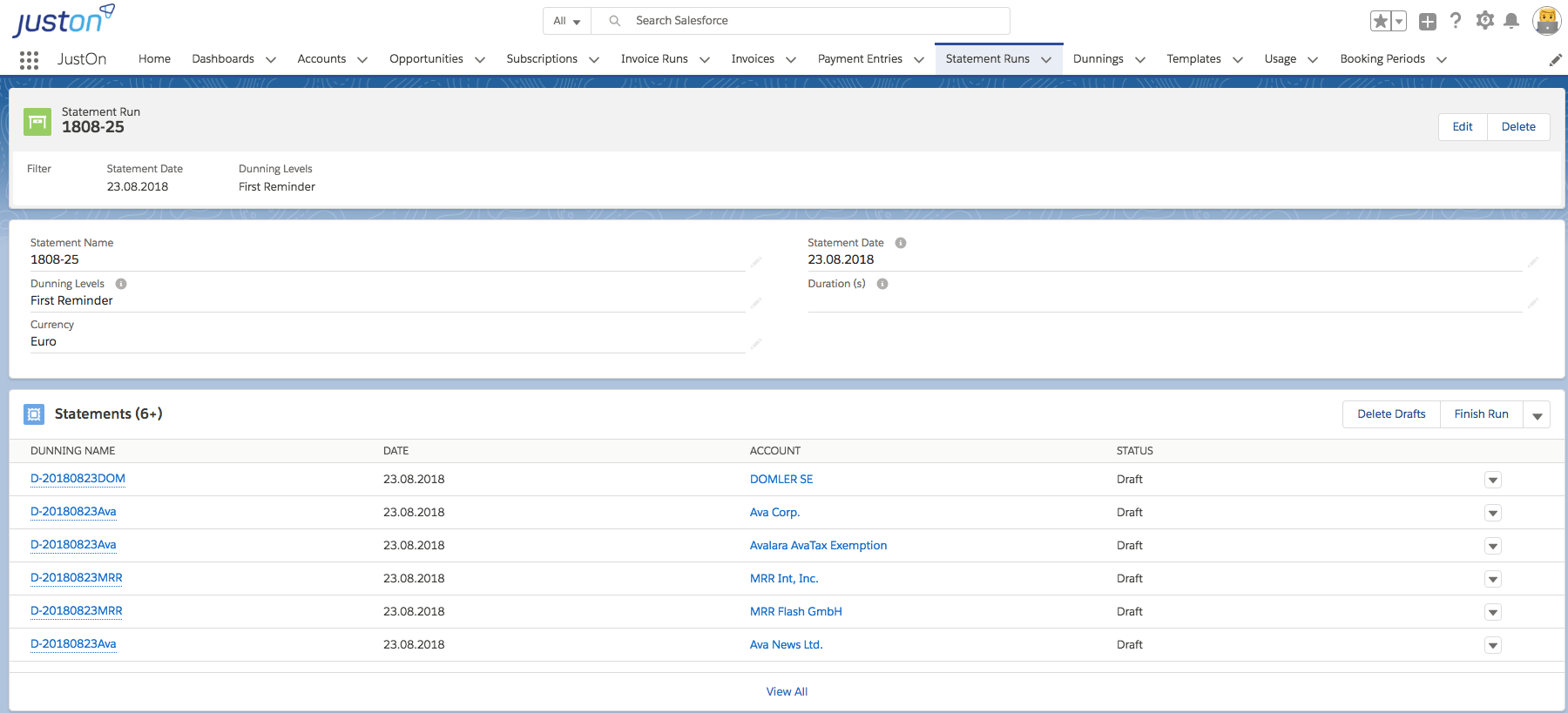1568x713 pixels.
Task: Click the info icon beside Dunning Levels
Action: [x=121, y=284]
